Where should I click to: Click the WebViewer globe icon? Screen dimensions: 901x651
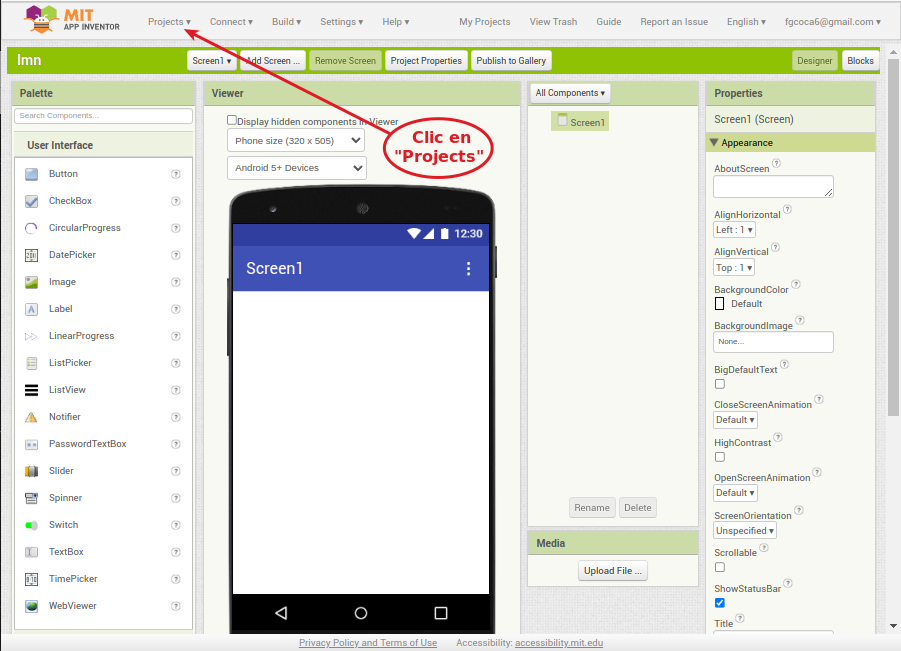(x=32, y=606)
